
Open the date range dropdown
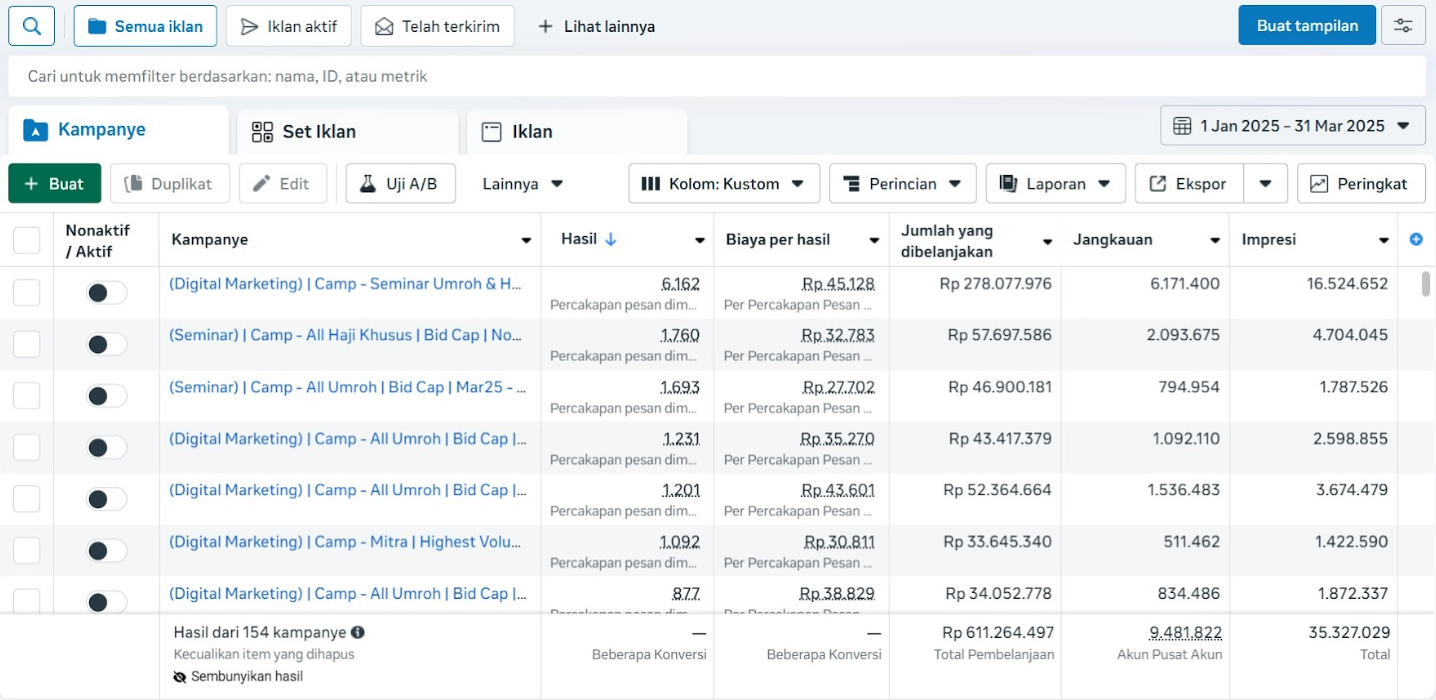click(1292, 126)
